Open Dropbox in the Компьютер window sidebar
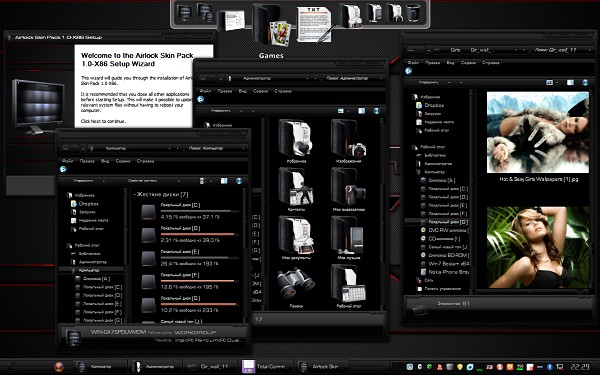 89,204
